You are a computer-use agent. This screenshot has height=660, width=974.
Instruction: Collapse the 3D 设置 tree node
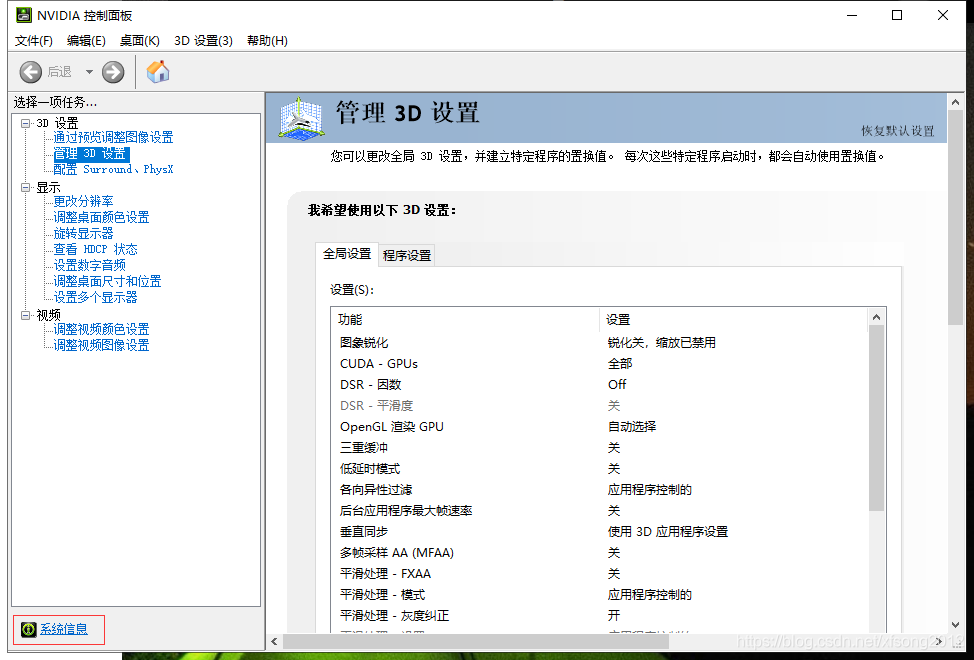click(x=25, y=123)
